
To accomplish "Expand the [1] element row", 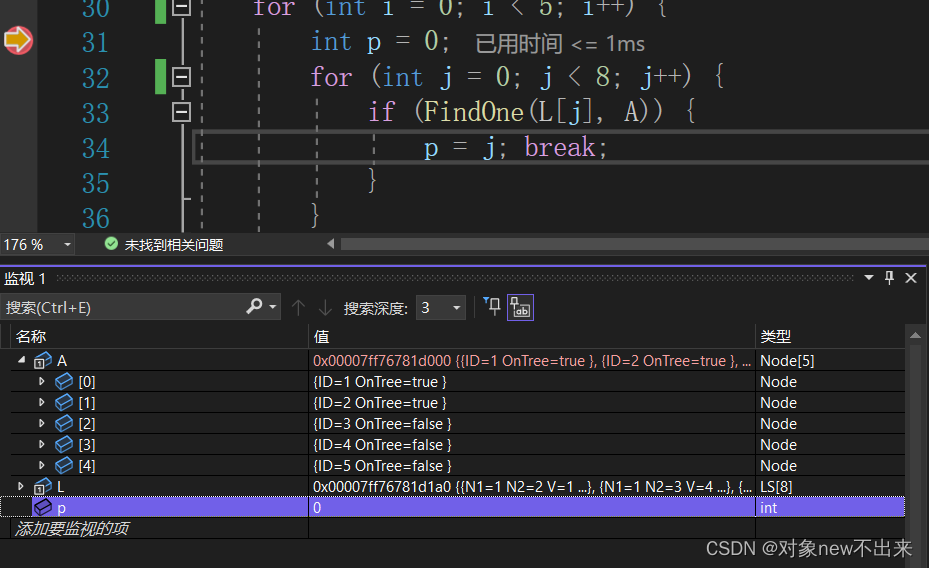I will coord(41,402).
